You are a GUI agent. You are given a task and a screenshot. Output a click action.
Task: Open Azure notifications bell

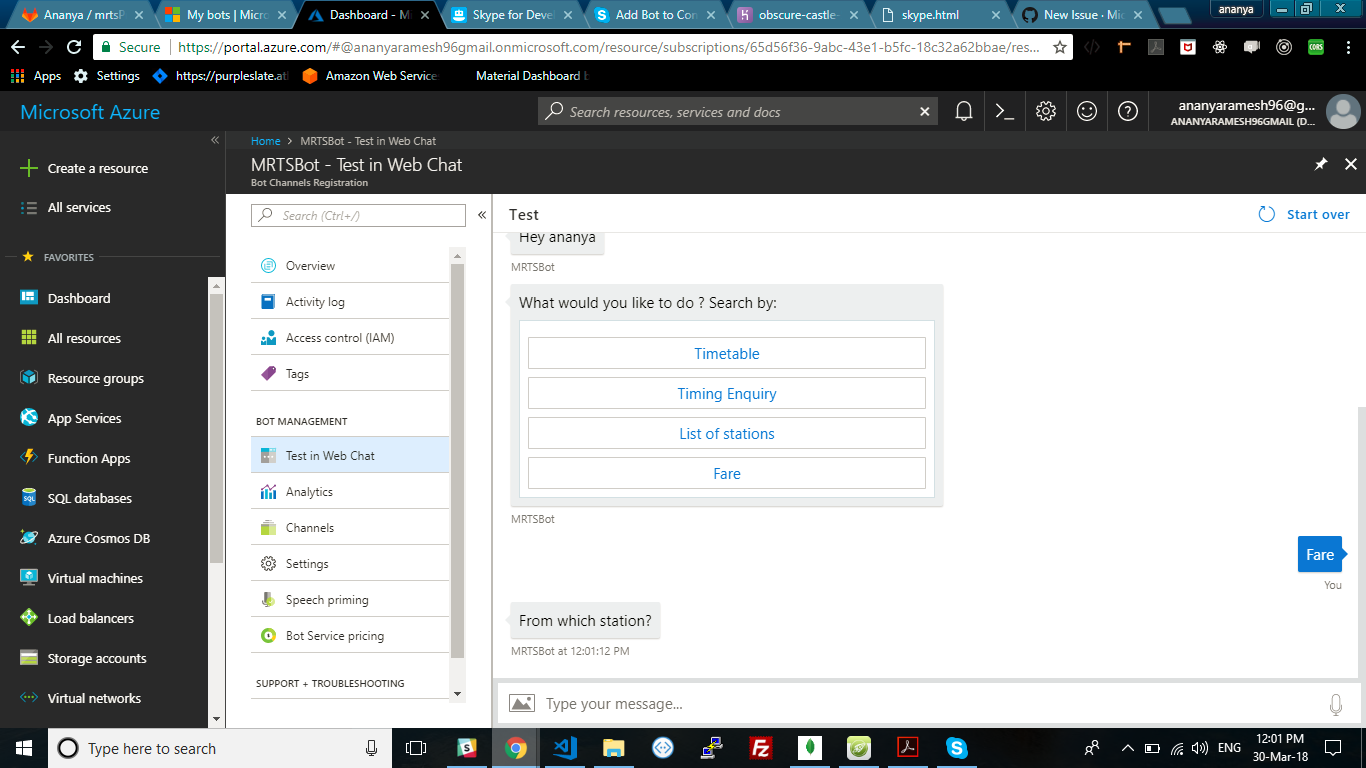click(x=963, y=112)
